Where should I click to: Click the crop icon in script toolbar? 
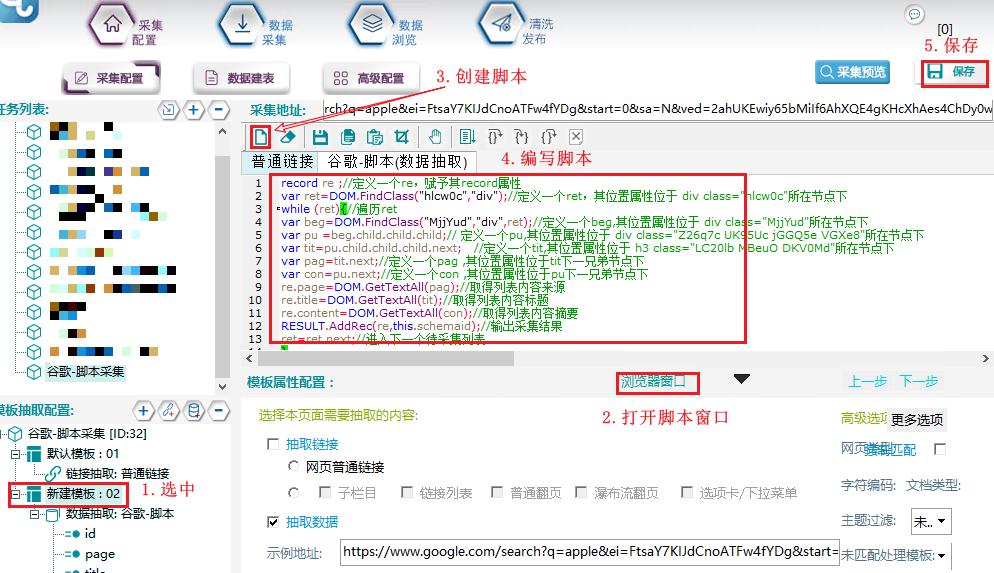click(401, 137)
